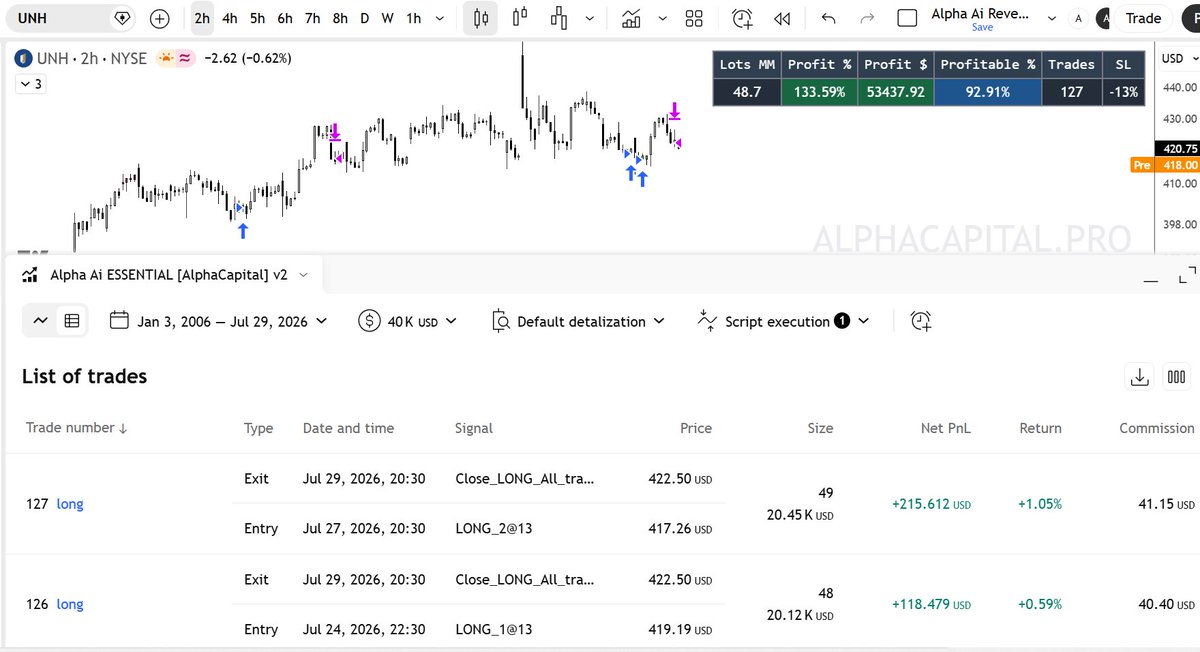Select the weekly W timeframe

point(388,18)
